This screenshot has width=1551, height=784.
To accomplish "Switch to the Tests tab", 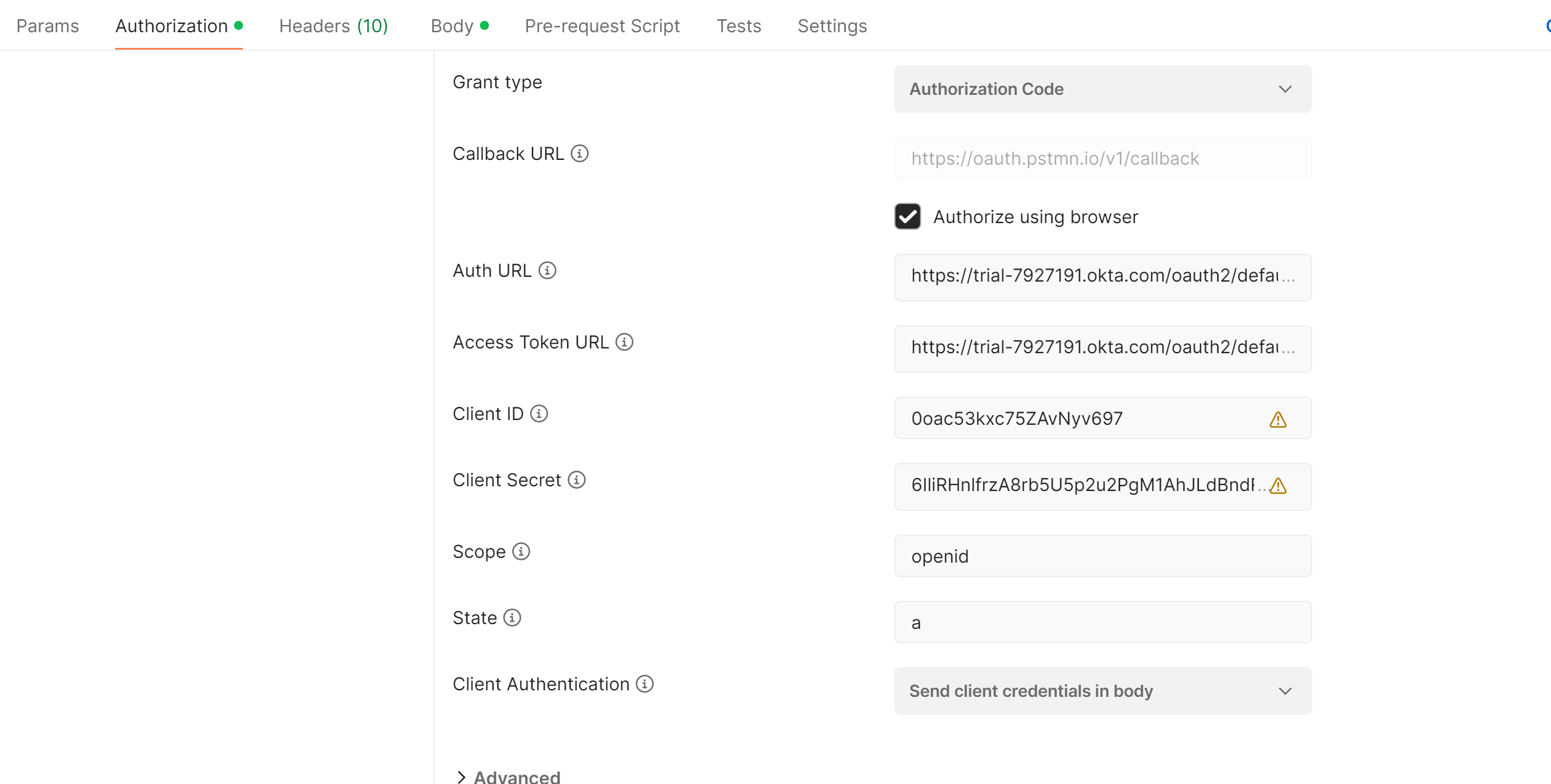I will [x=738, y=26].
